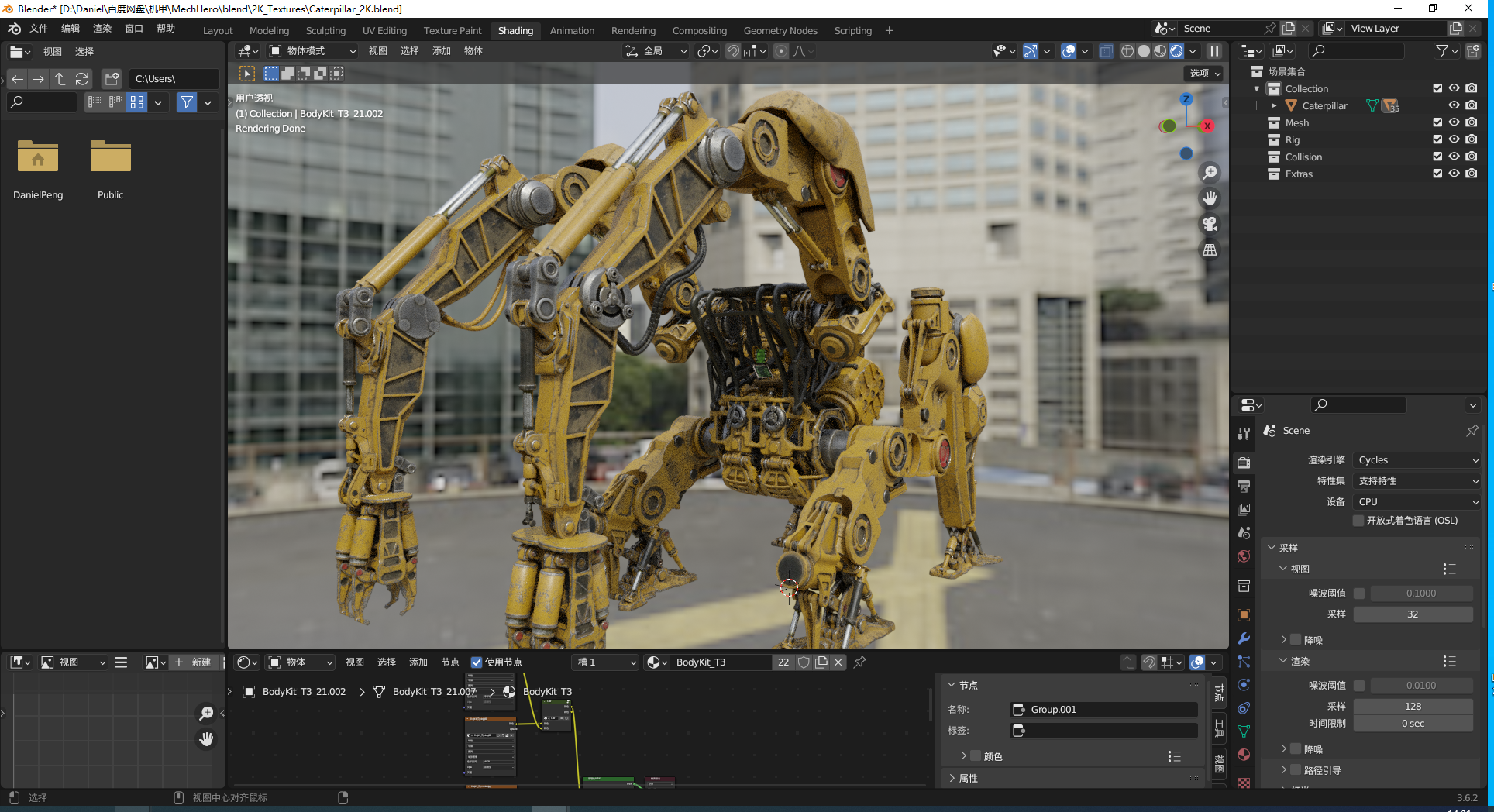Click the file browser refresh icon
1494x812 pixels.
click(82, 79)
